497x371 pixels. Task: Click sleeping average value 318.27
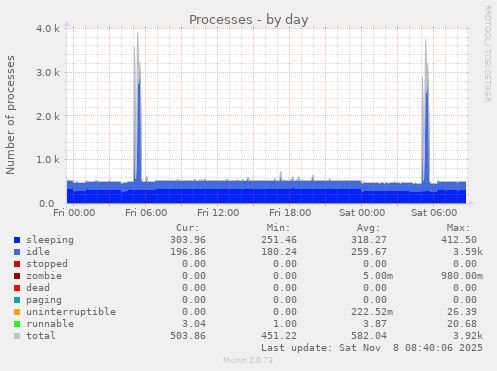369,240
